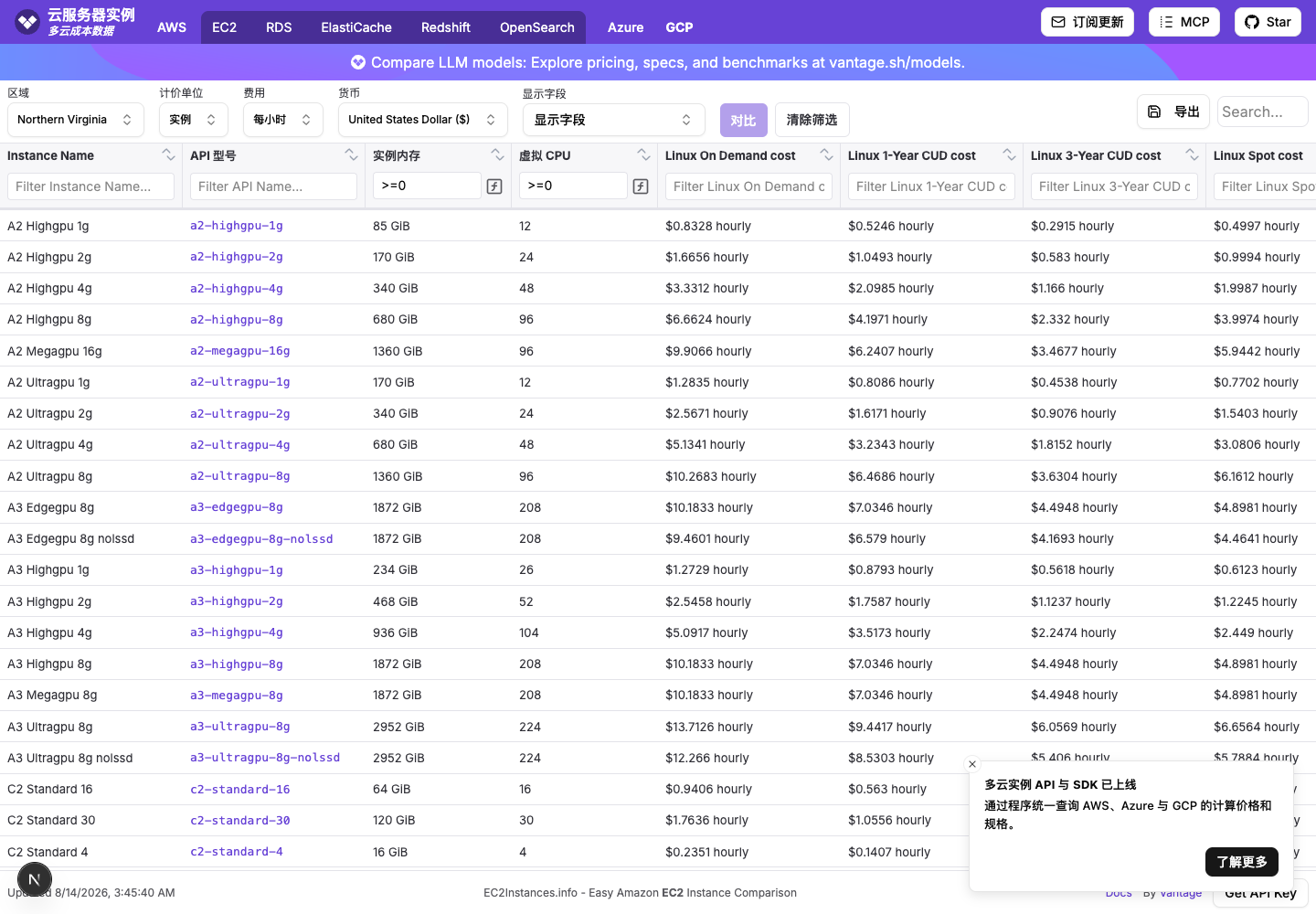Focus the 实例内存 >=0 filter input
The image size is (1316, 914).
click(427, 186)
